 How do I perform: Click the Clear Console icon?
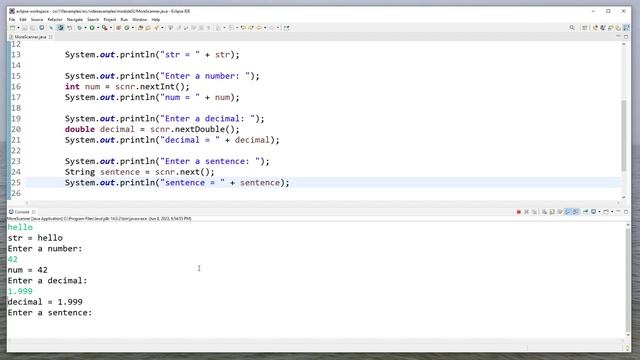(x=544, y=212)
